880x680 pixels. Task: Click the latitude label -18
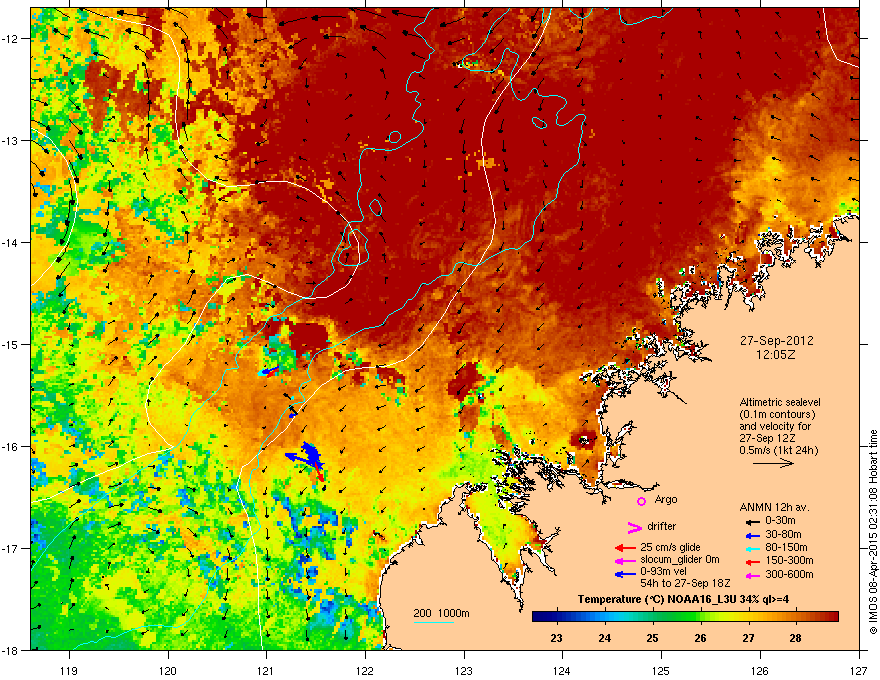(x=11, y=650)
